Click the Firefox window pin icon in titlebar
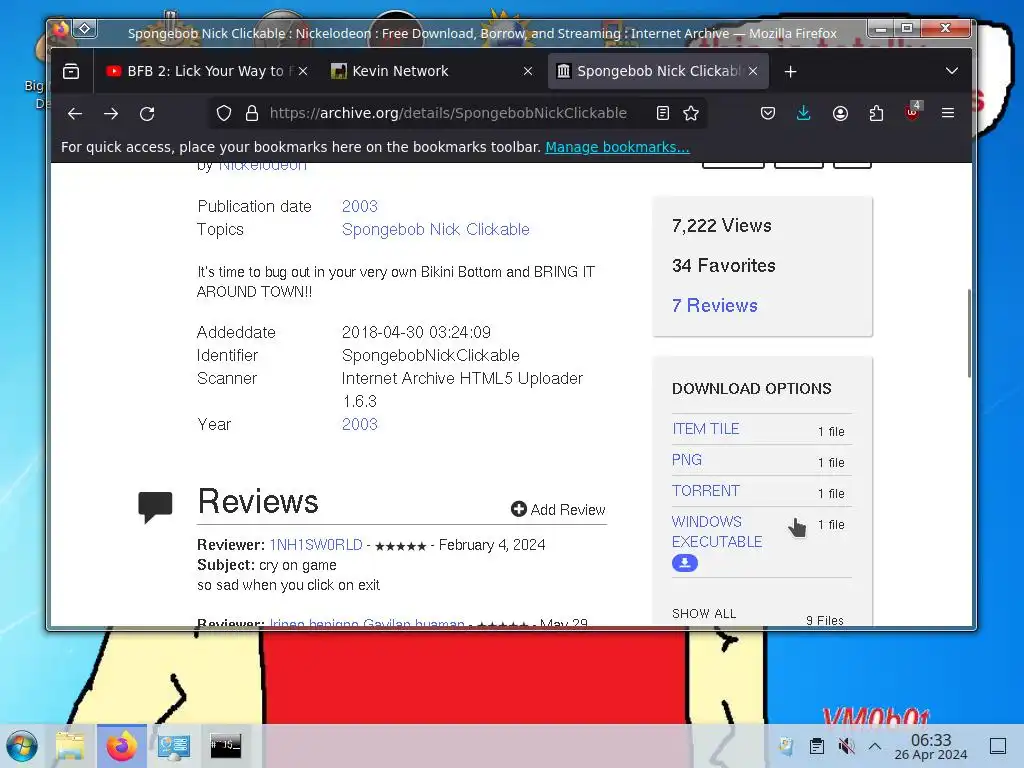Image resolution: width=1024 pixels, height=768 pixels. 85,29
